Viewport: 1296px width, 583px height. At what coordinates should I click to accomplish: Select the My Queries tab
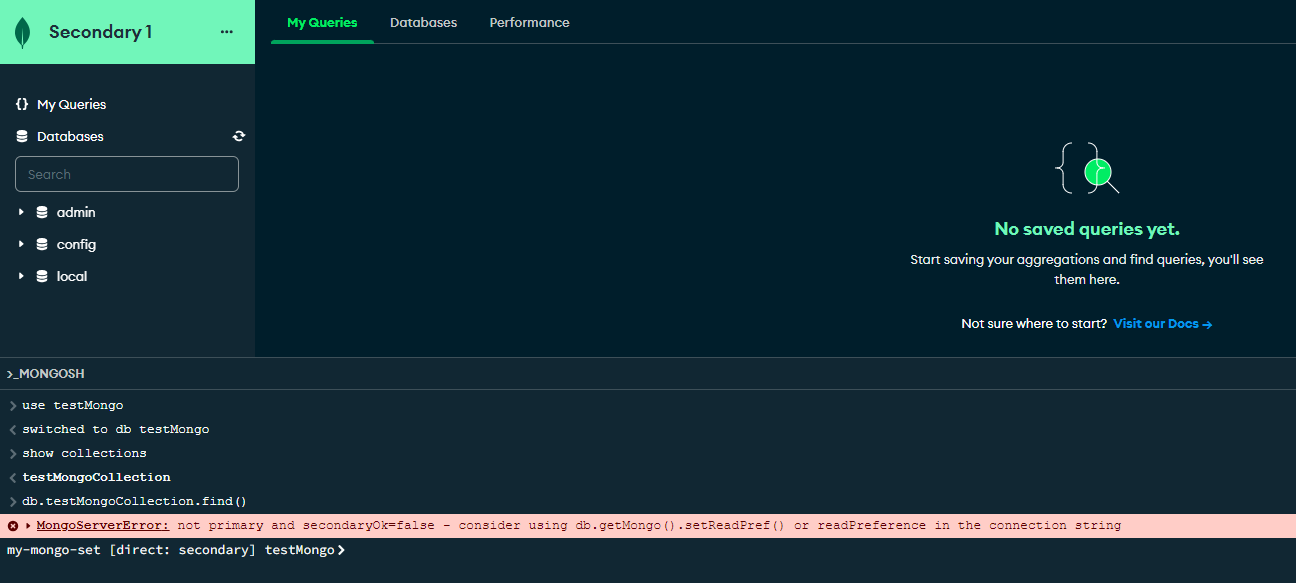pyautogui.click(x=322, y=22)
